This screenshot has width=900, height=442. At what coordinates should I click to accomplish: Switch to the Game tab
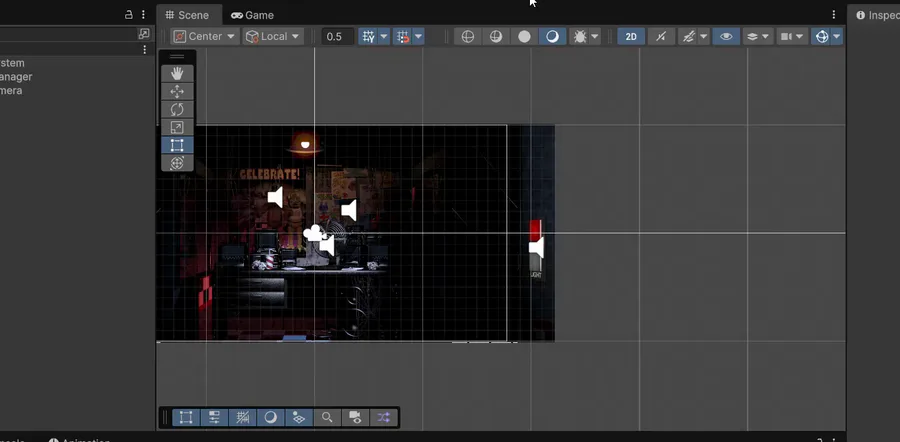coord(253,15)
